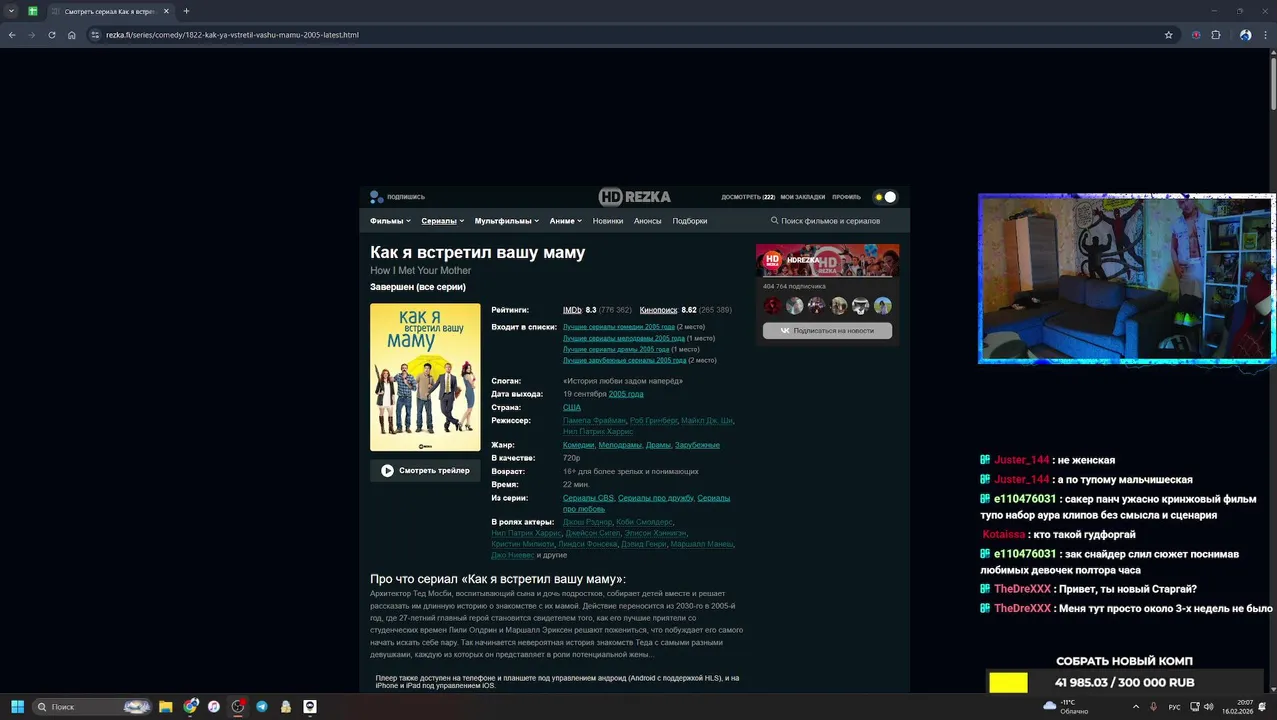Open the '2005 года' release year link
This screenshot has width=1277, height=720.
pos(626,394)
